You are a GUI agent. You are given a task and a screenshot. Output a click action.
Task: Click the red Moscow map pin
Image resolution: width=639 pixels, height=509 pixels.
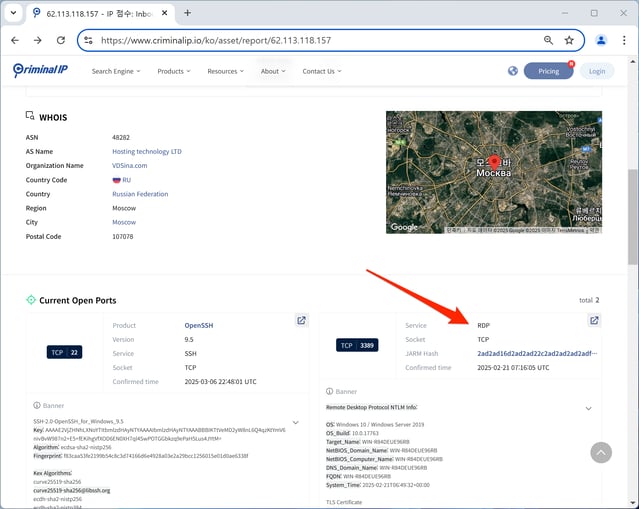tap(494, 162)
